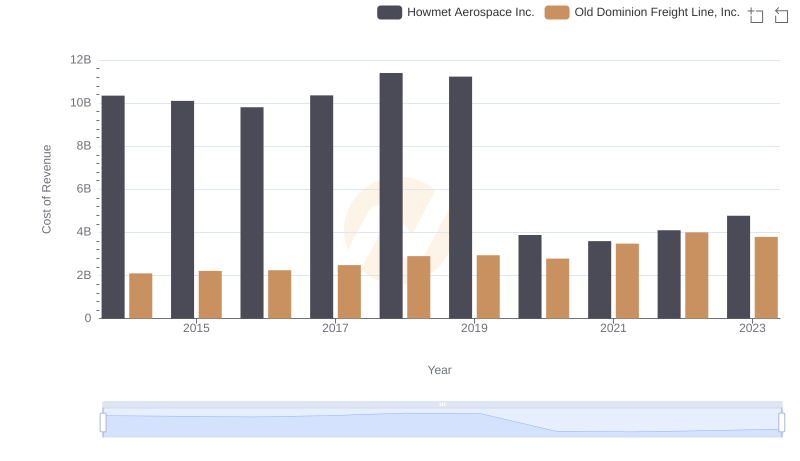Click the 12B y-axis label

pyautogui.click(x=81, y=60)
